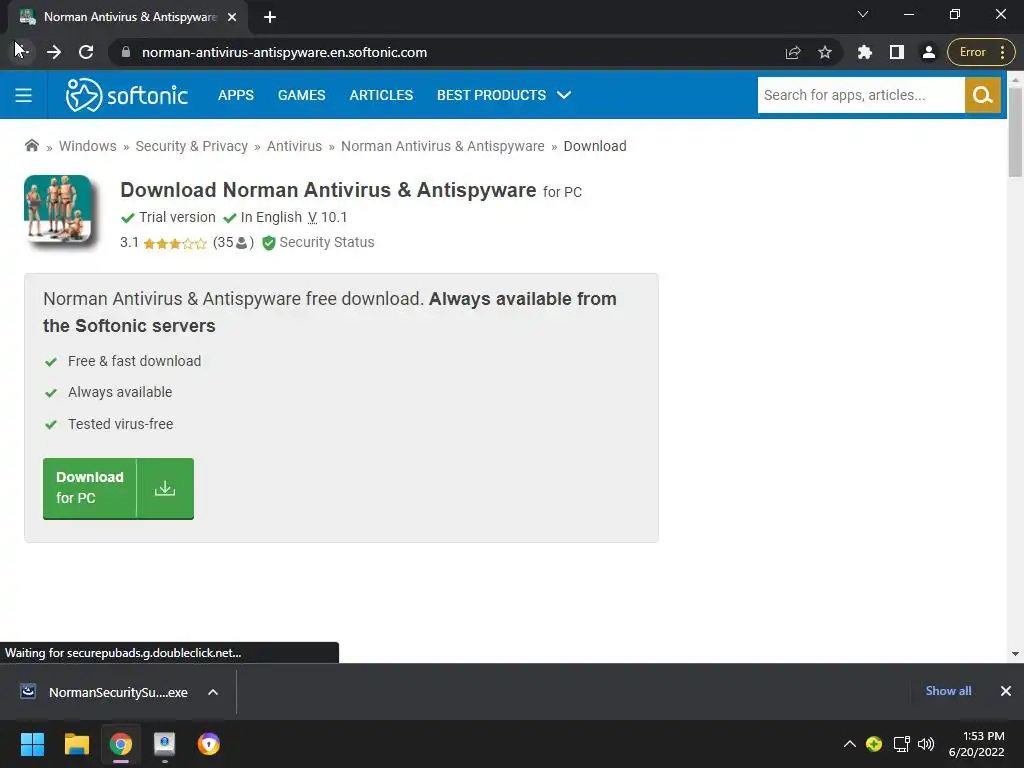Go to Norman Antivirus & Antispyware breadcrumb
The width and height of the screenshot is (1024, 768).
(x=443, y=146)
